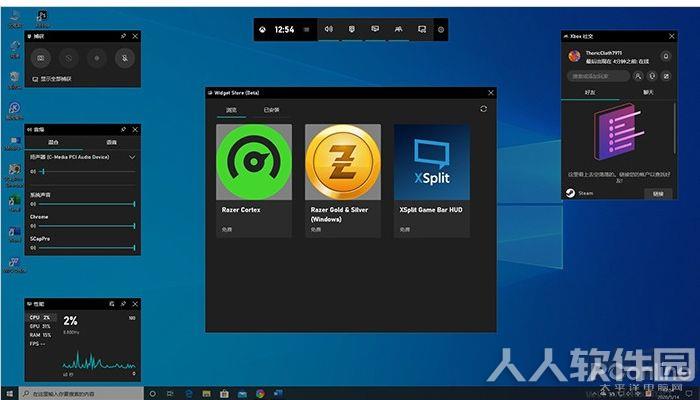The width and height of the screenshot is (700, 400).
Task: Click the user avatar in Xbox Social
Action: [x=574, y=56]
